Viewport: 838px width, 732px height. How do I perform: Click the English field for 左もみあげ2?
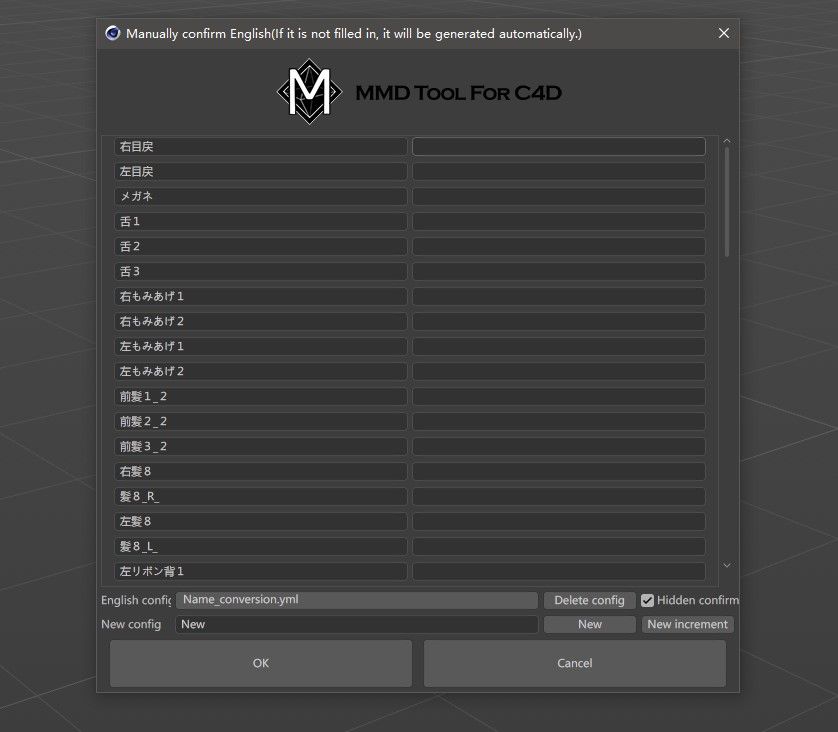(558, 371)
